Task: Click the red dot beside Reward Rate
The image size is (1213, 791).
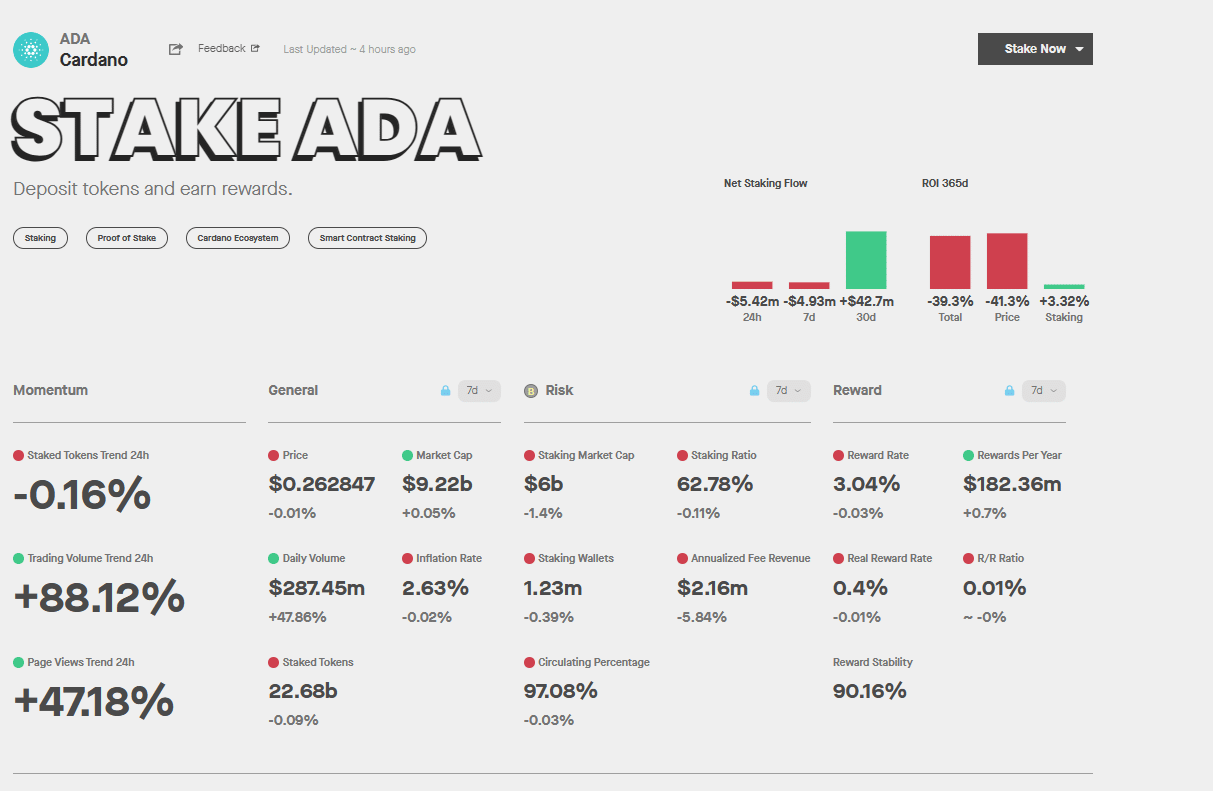Action: click(838, 455)
